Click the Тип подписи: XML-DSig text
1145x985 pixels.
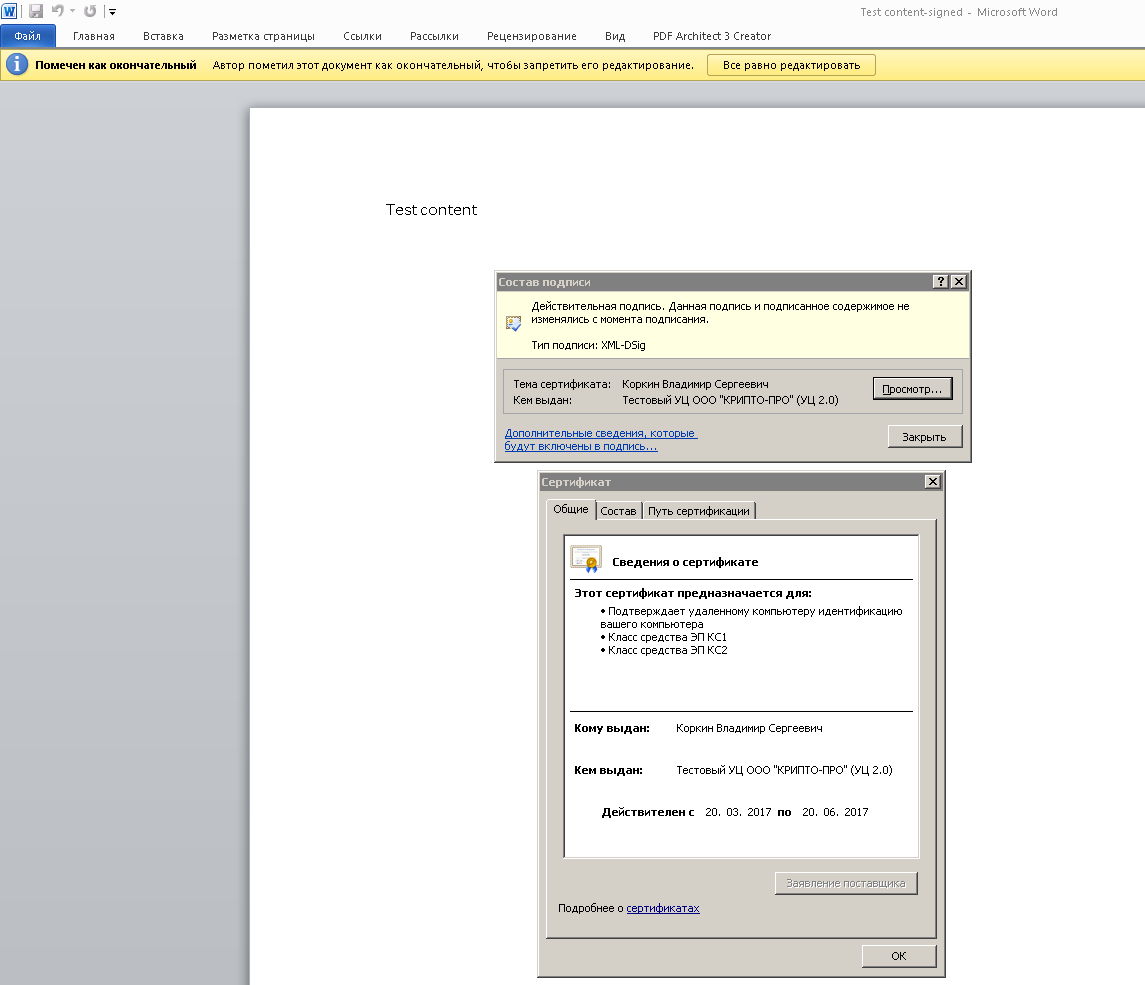pos(589,345)
